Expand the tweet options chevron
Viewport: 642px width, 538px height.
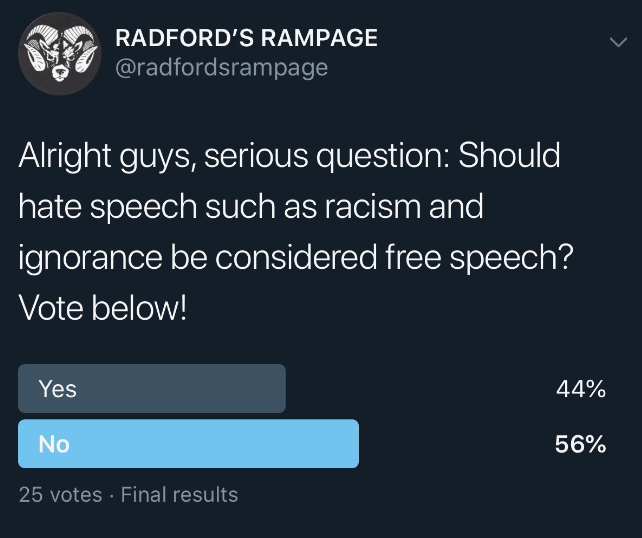click(x=618, y=42)
